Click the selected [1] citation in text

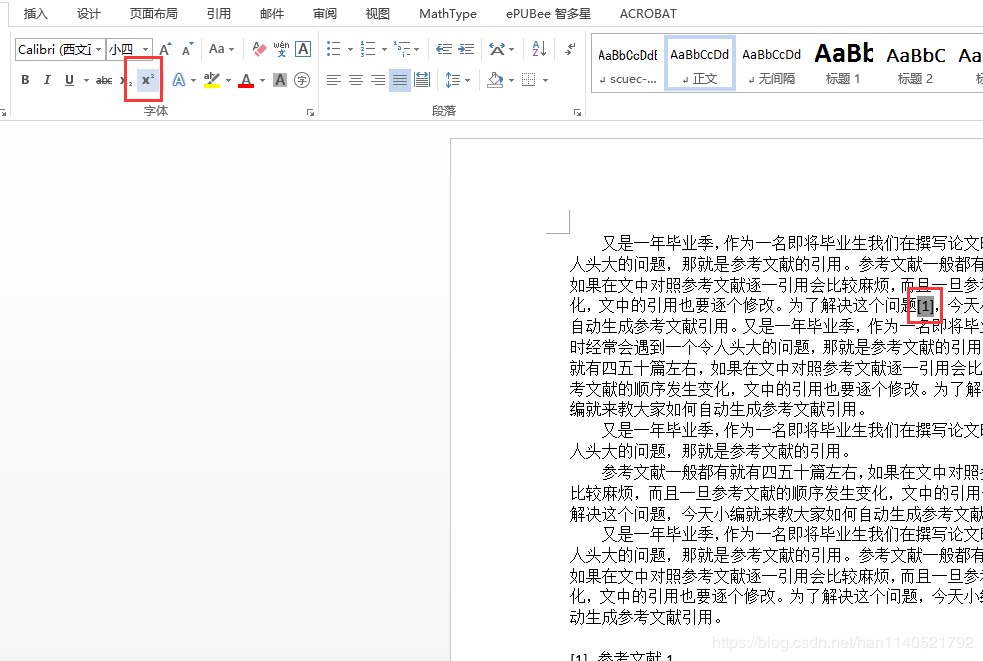click(x=925, y=306)
